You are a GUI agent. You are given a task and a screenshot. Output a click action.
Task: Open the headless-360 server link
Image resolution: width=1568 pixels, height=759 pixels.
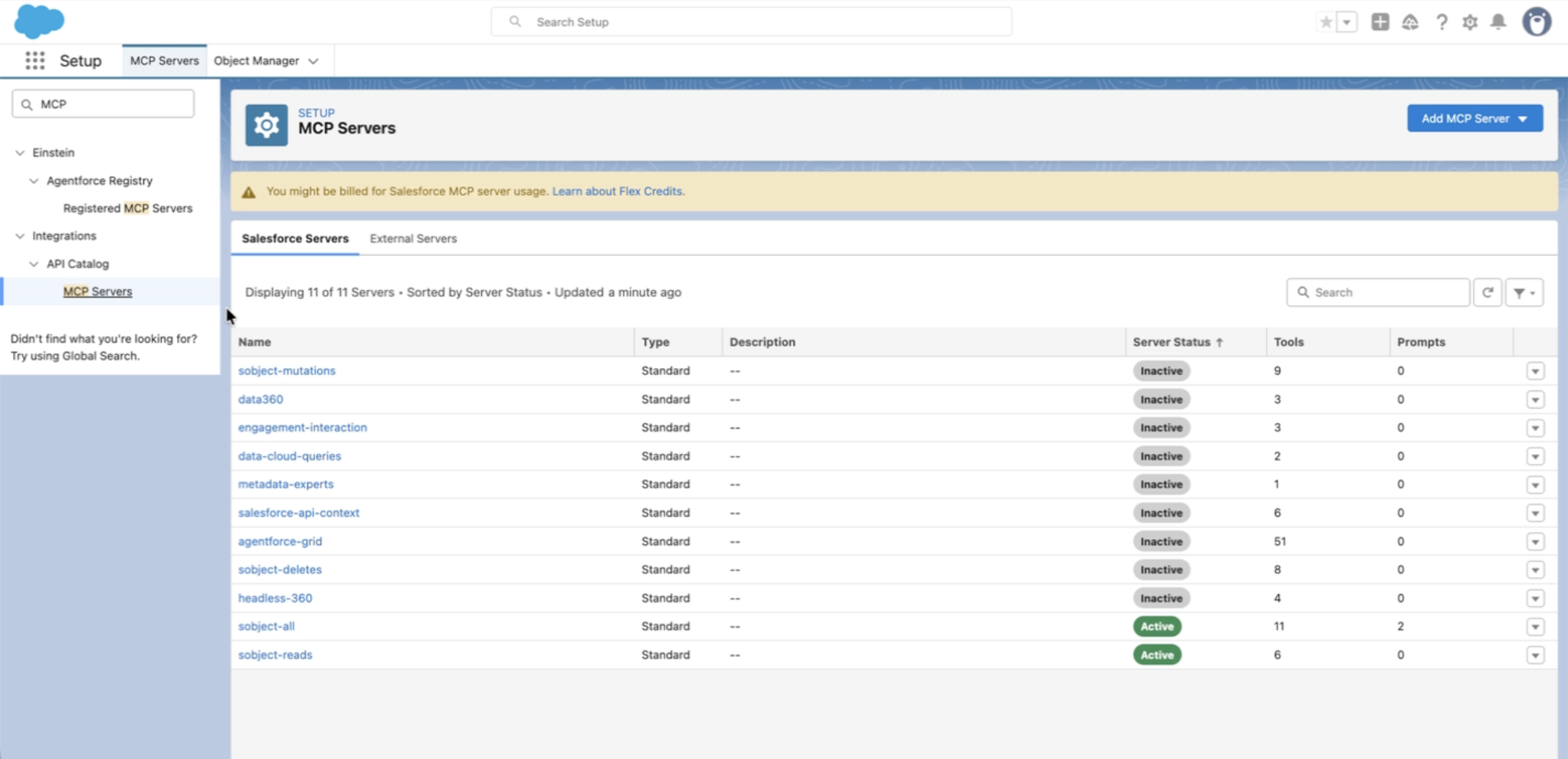click(x=275, y=598)
